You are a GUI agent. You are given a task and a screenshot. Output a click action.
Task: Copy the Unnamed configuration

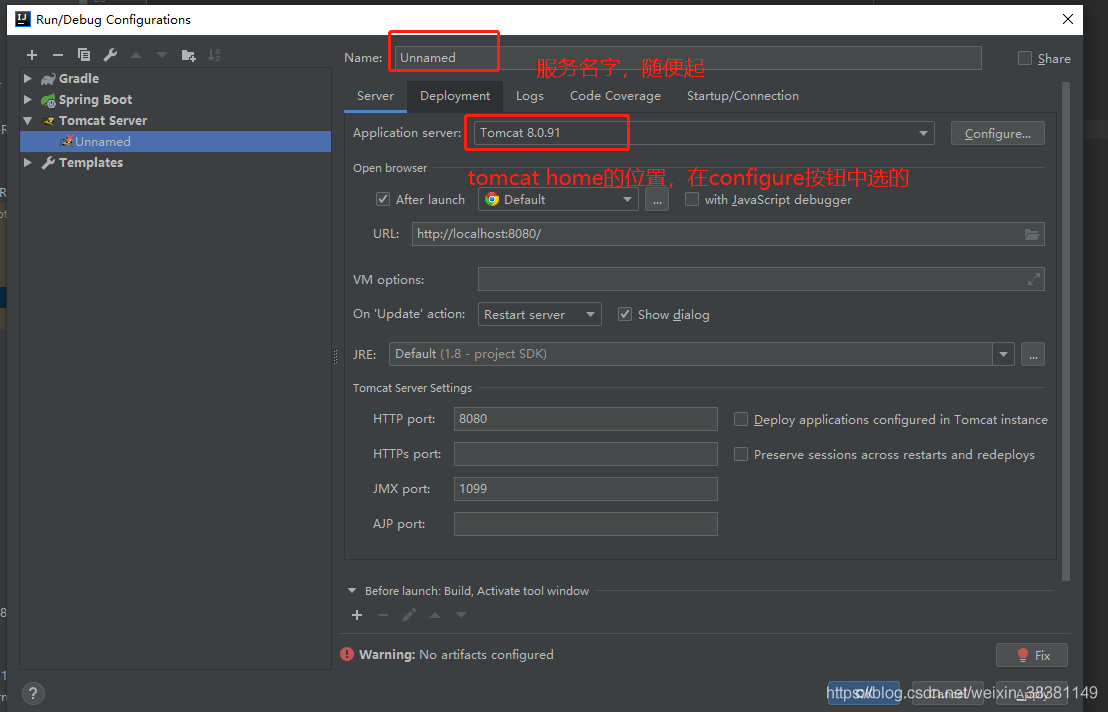pos(83,55)
